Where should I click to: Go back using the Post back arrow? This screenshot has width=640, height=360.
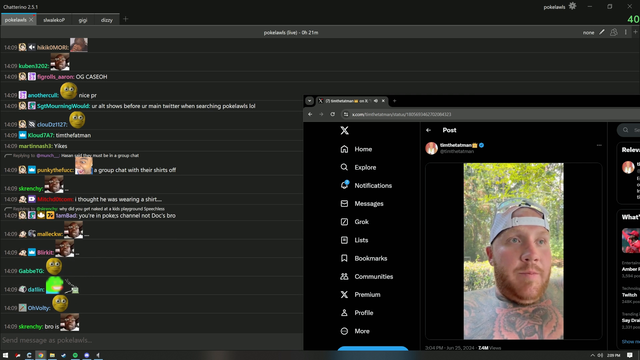pyautogui.click(x=428, y=130)
